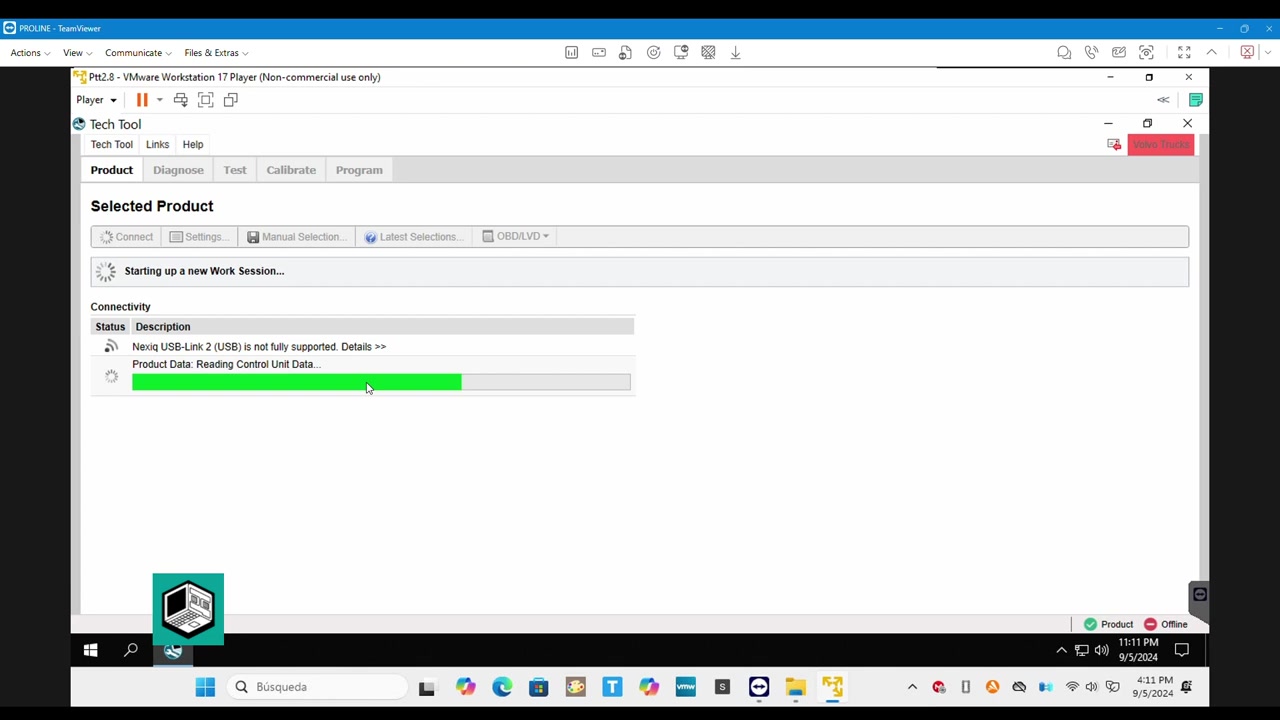Enter VMware full screen mode
1280x720 pixels.
[205, 100]
